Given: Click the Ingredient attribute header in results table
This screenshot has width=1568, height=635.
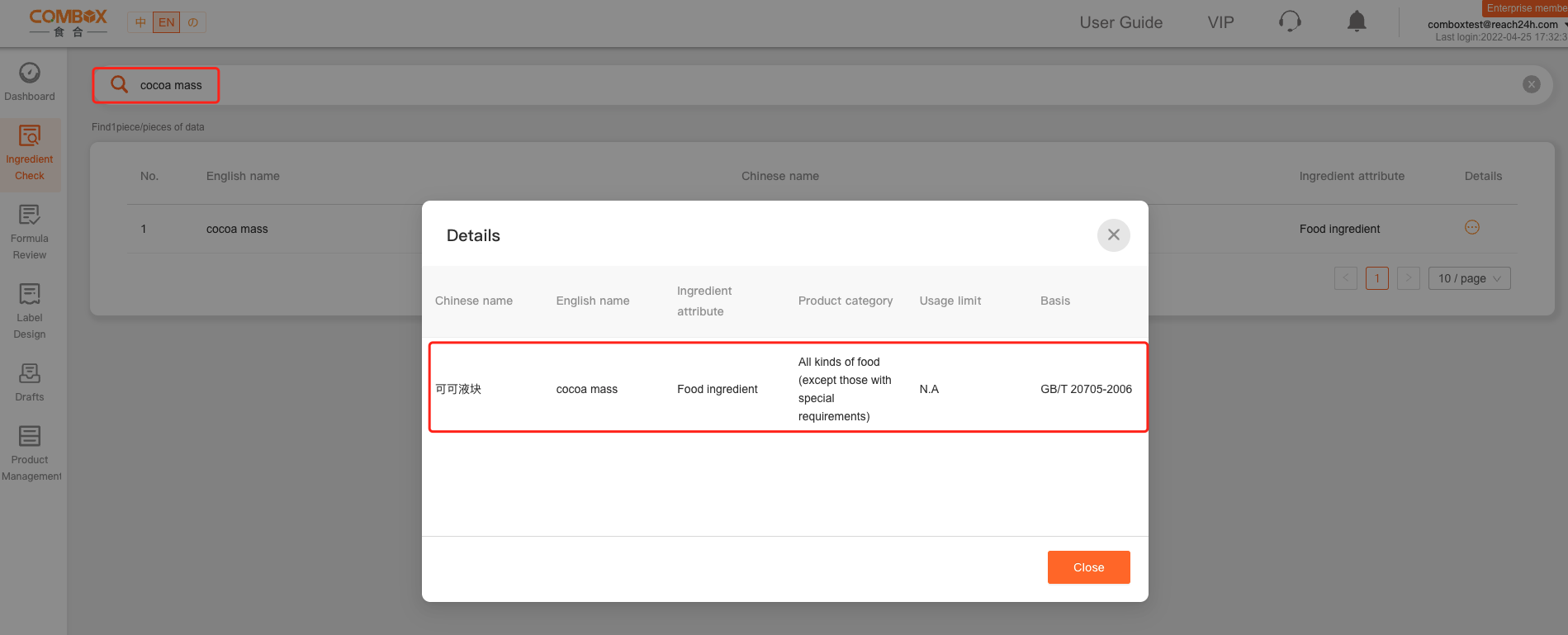Looking at the screenshot, I should tap(1352, 176).
